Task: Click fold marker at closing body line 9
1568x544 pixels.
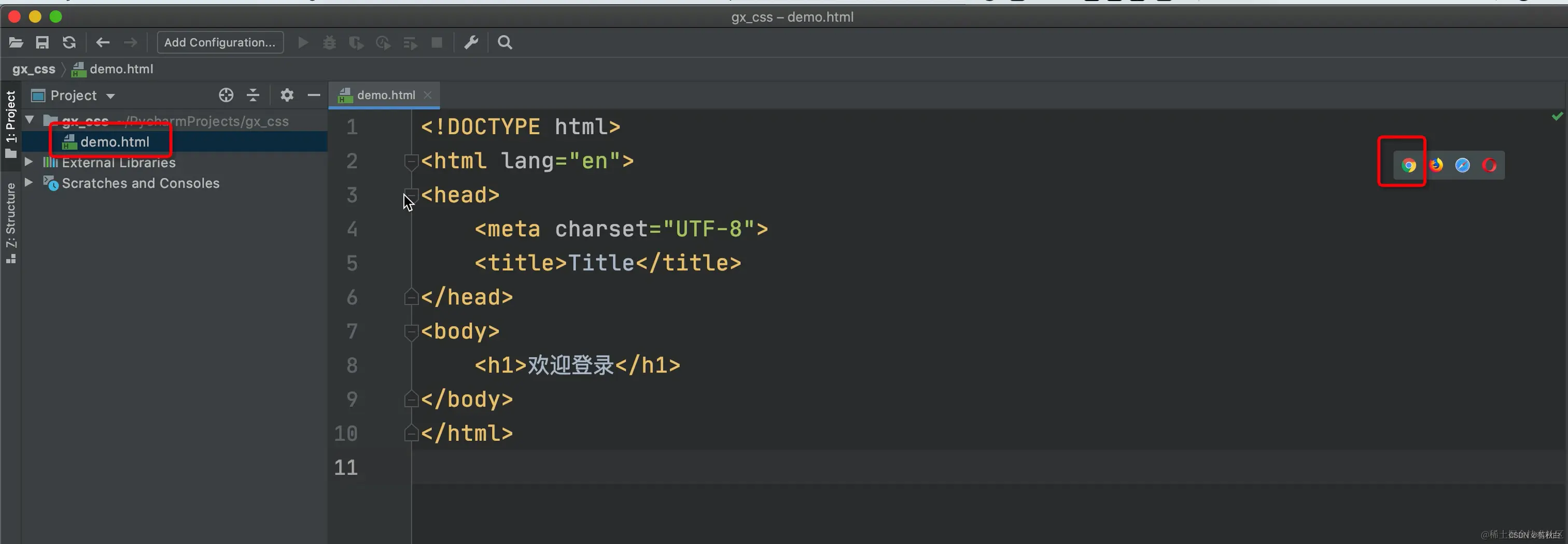Action: pyautogui.click(x=411, y=399)
